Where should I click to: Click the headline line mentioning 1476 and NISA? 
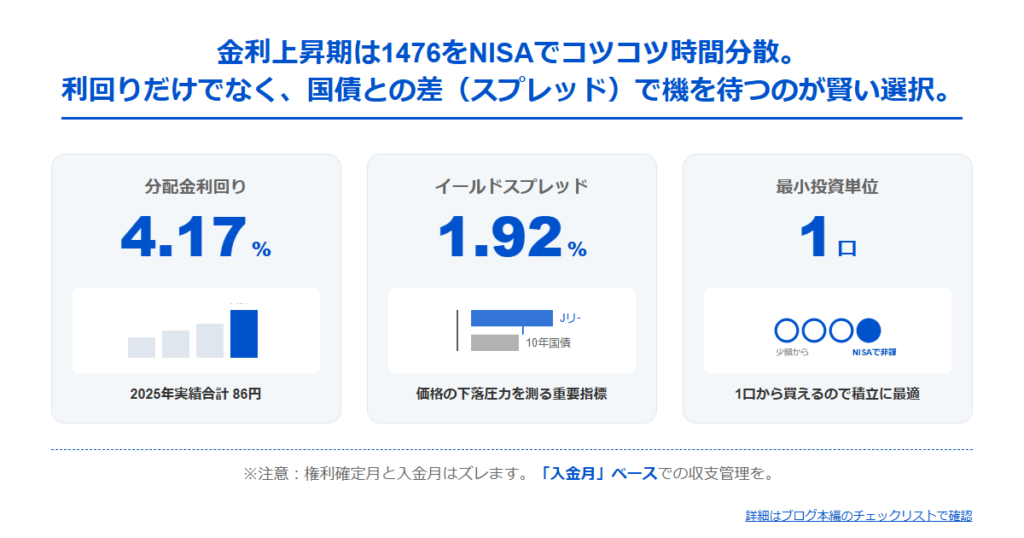[x=511, y=52]
